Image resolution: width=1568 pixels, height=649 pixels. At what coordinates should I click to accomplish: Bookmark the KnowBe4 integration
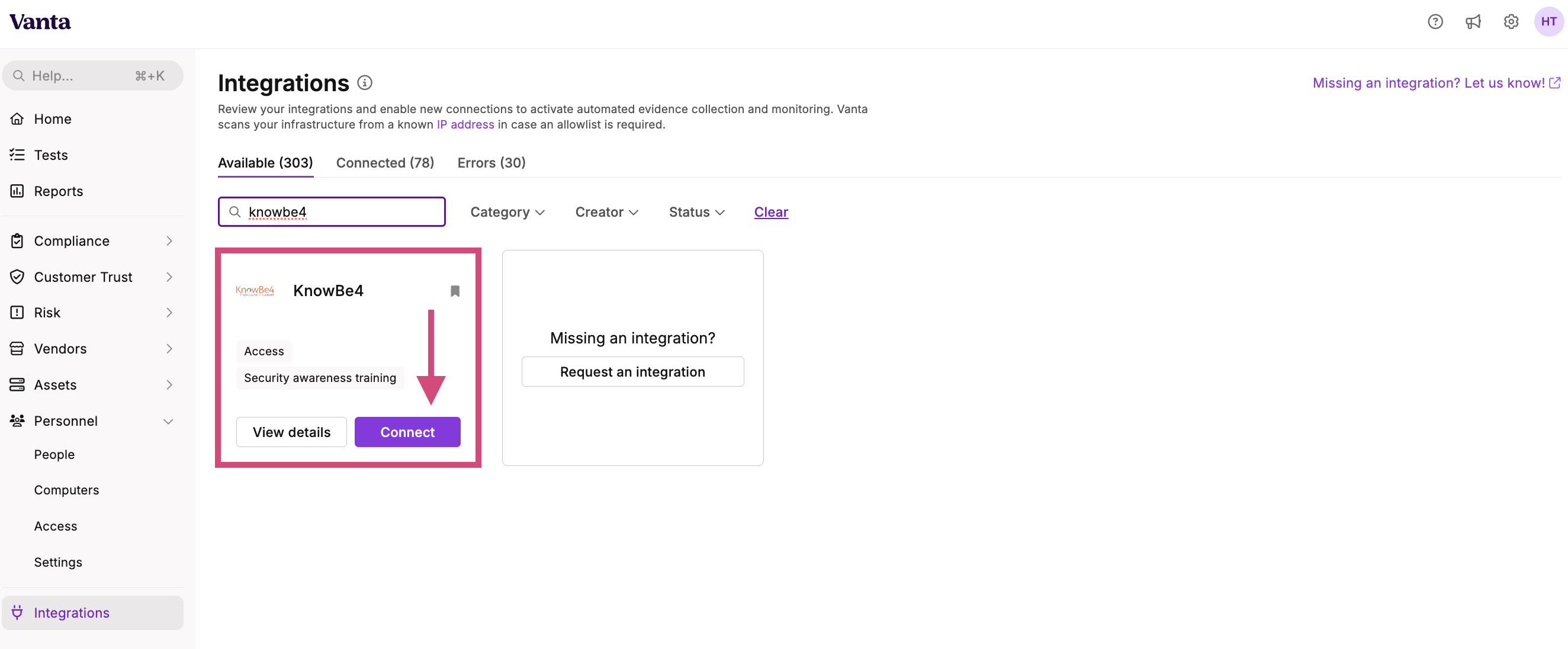pos(455,291)
